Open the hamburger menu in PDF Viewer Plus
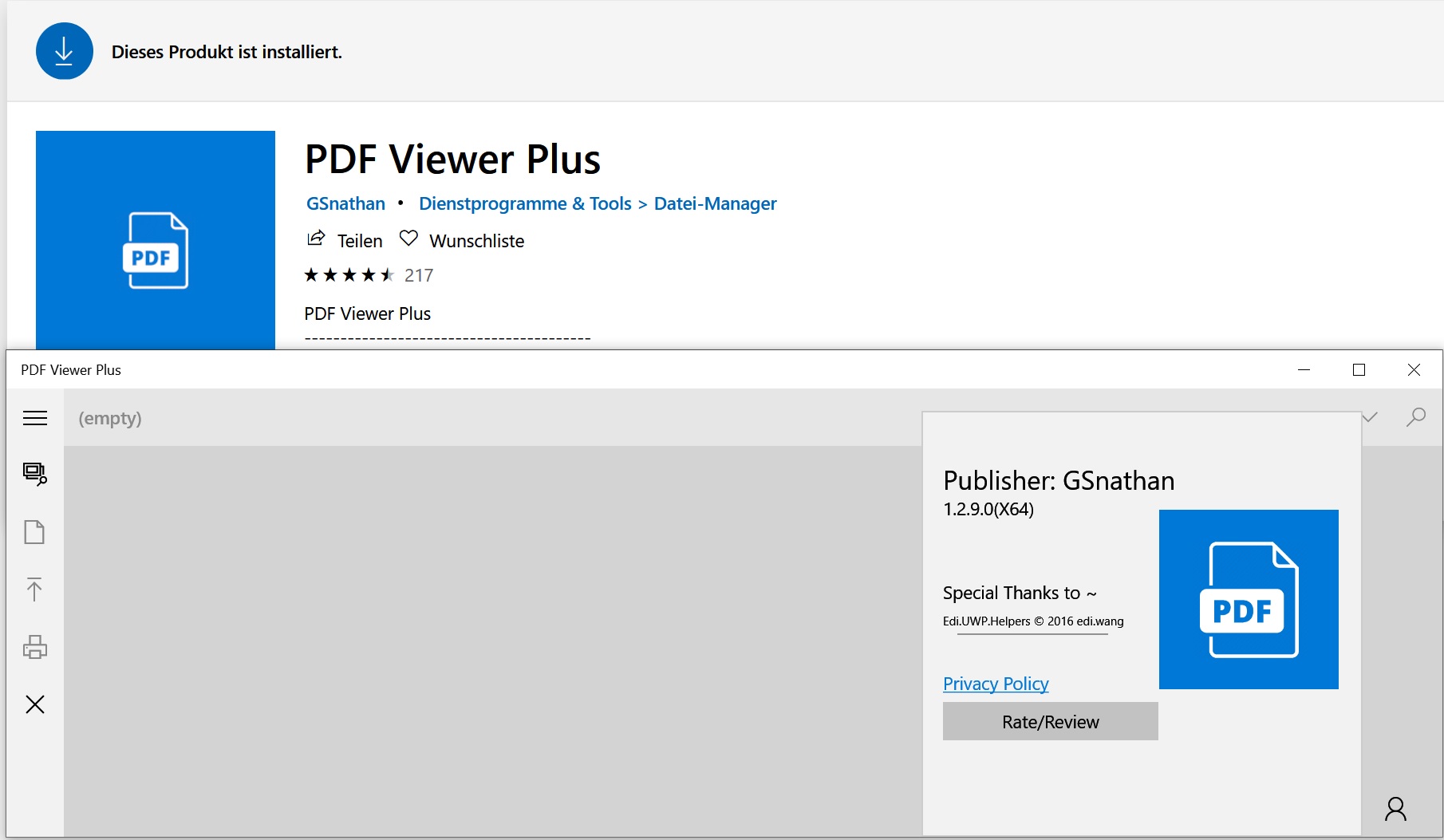 pos(35,418)
